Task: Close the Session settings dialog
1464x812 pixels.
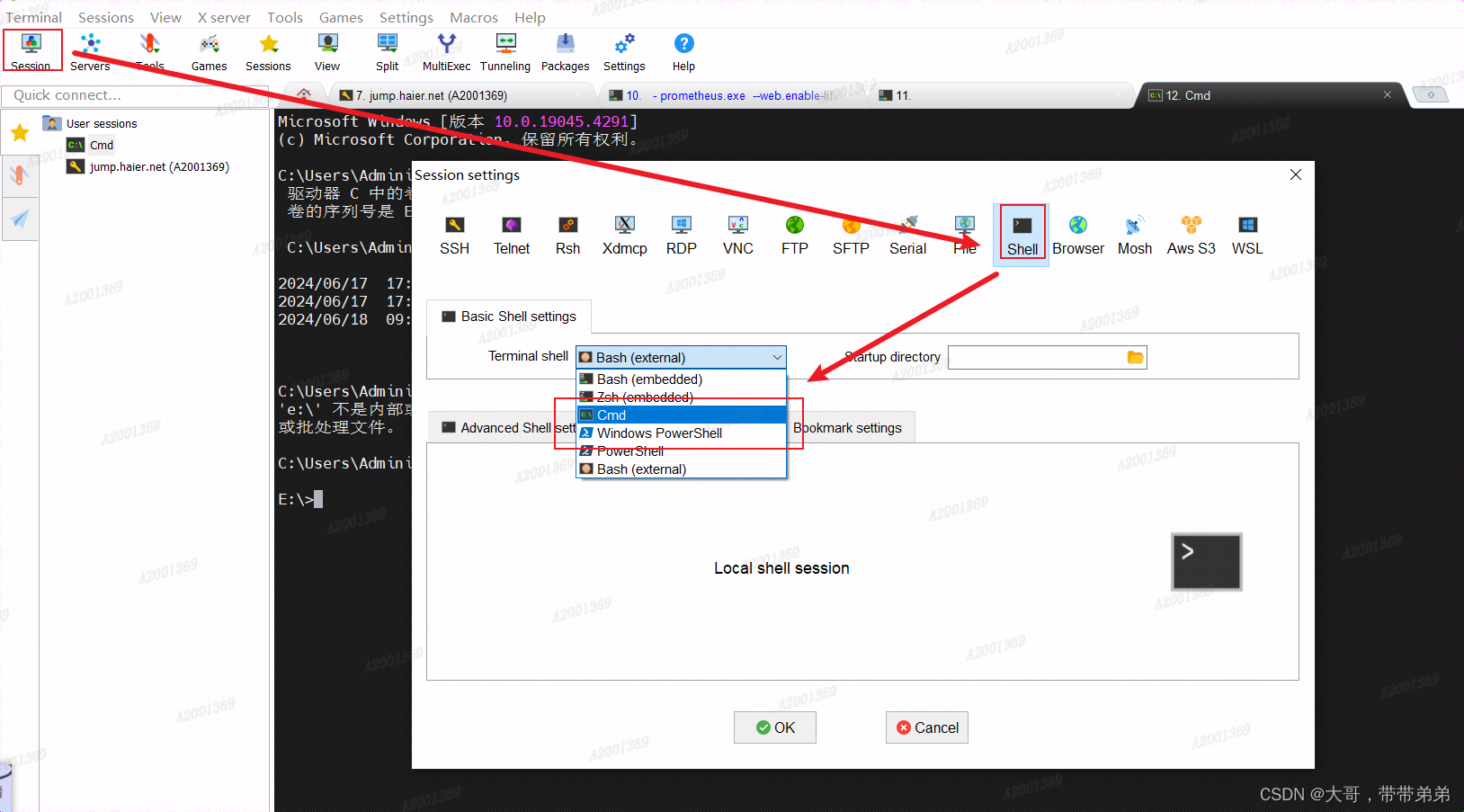Action: point(1296,174)
